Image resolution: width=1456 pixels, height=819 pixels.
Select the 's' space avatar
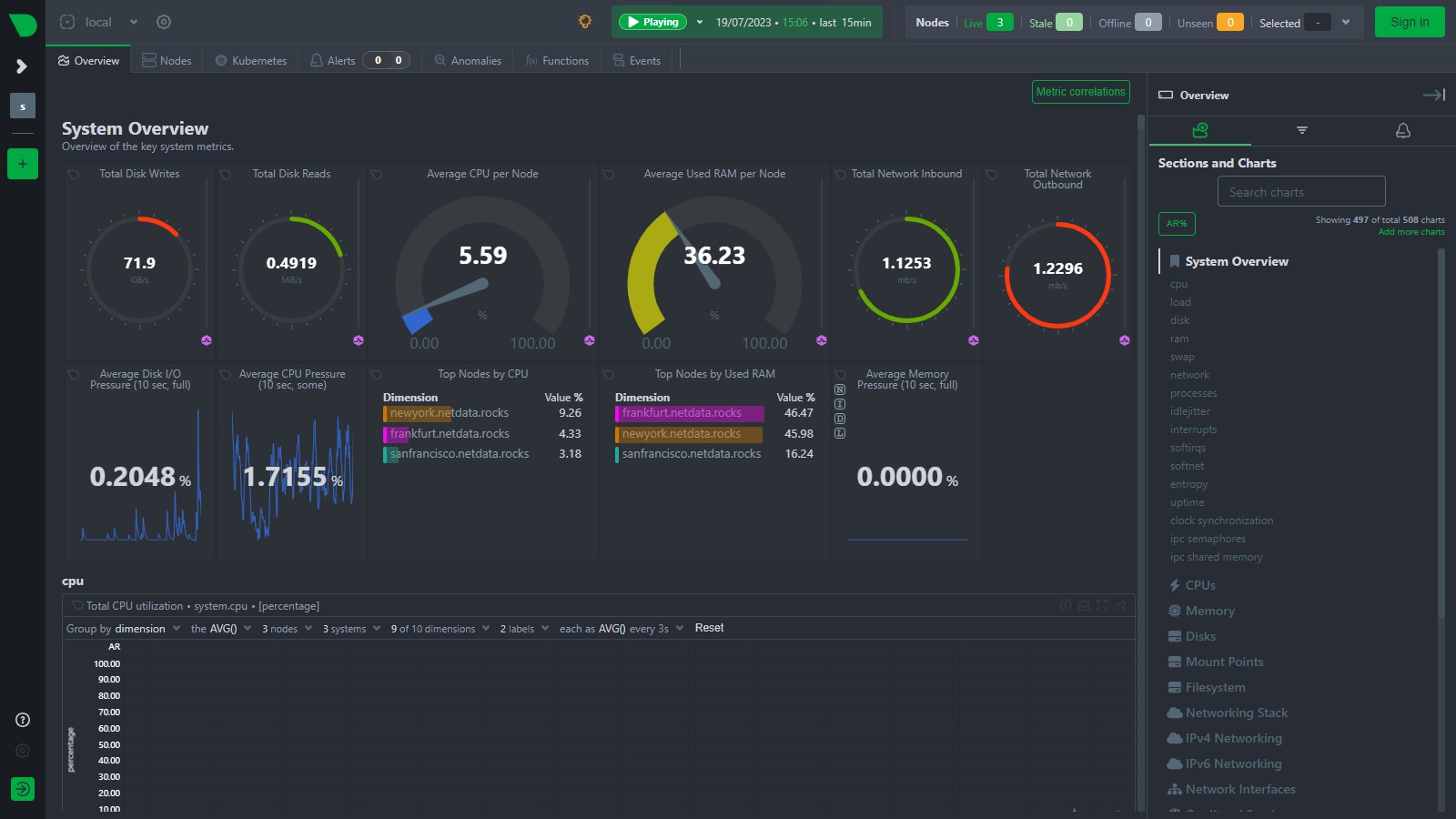pos(23,106)
